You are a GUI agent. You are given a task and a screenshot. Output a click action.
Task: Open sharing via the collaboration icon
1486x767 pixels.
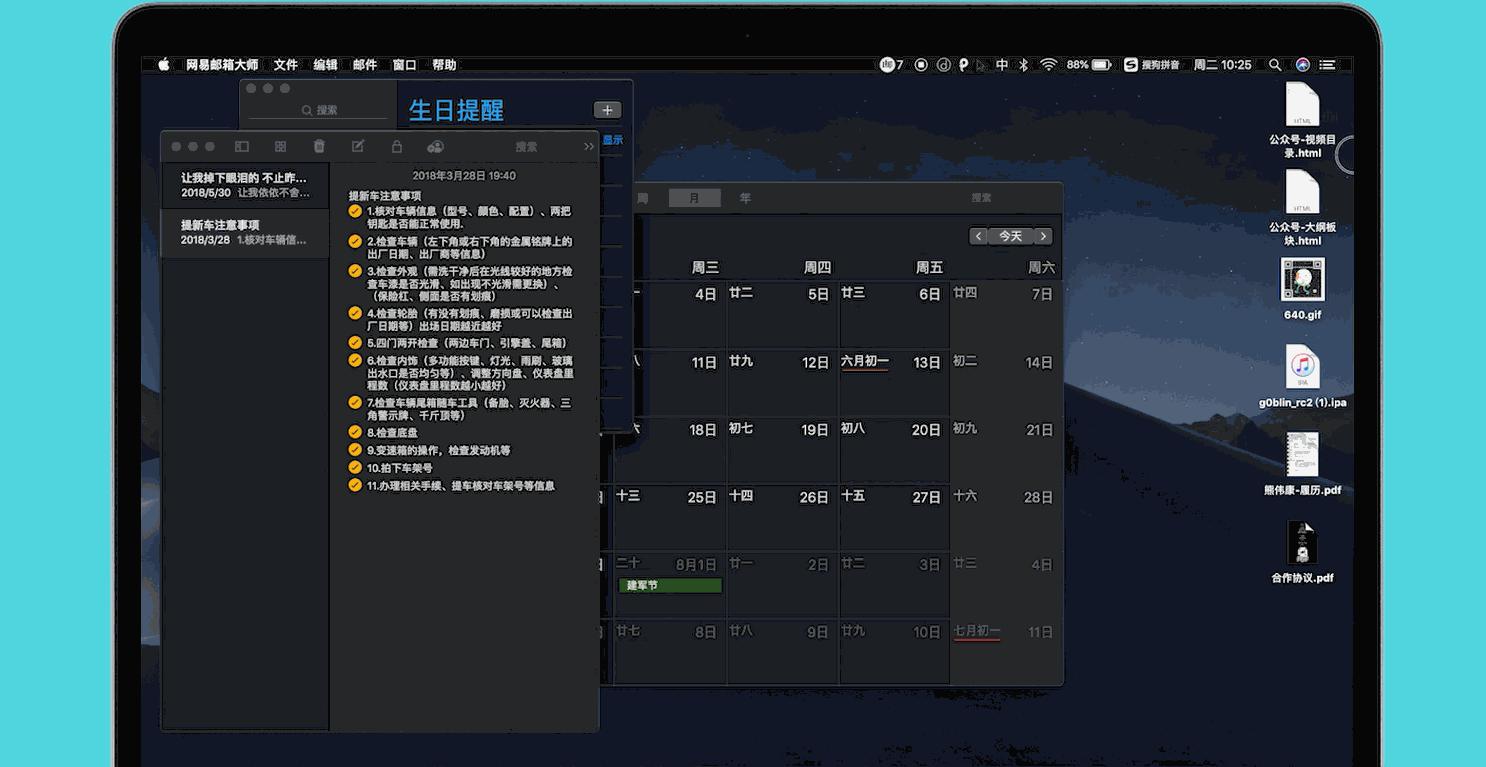[435, 146]
